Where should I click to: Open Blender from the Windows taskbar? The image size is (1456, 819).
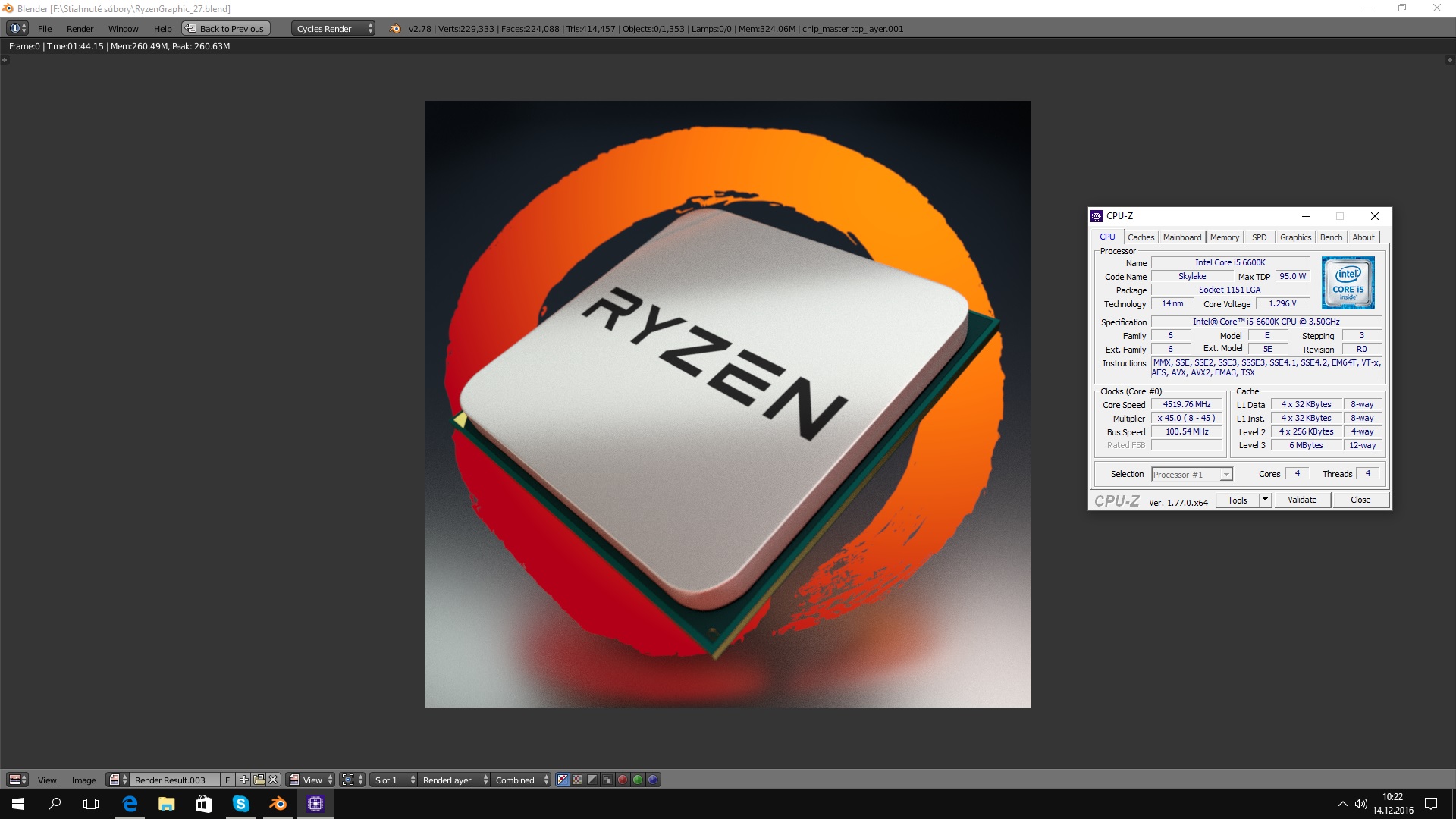[x=278, y=804]
